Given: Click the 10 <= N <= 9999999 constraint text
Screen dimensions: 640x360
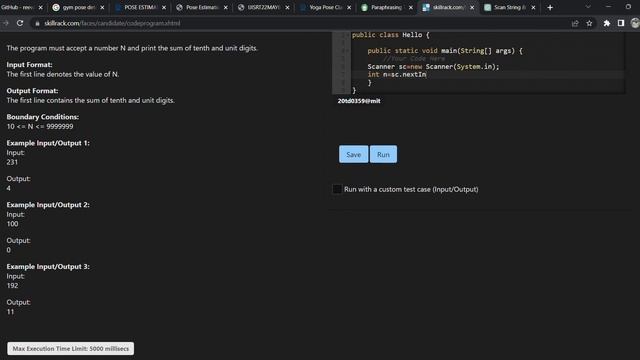Looking at the screenshot, I should click(x=40, y=127).
